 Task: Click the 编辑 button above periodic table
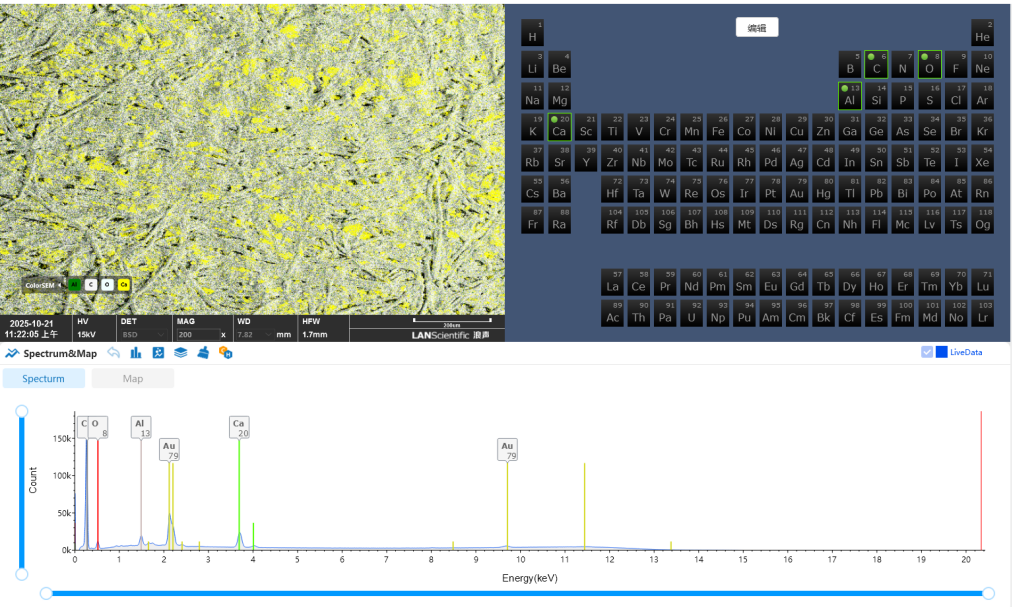(x=757, y=28)
